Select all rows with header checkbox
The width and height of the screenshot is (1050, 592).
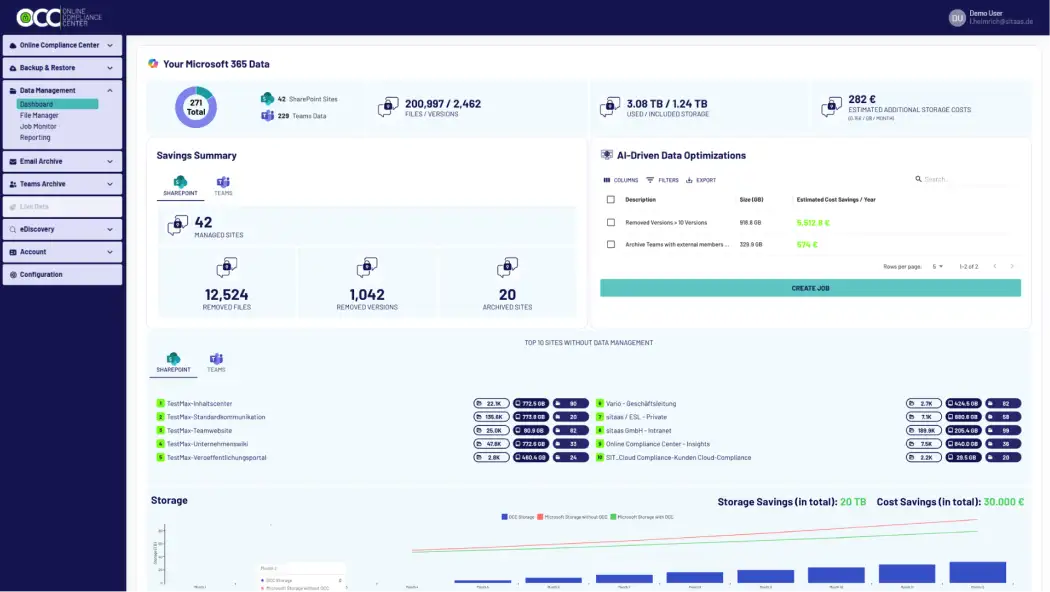611,200
